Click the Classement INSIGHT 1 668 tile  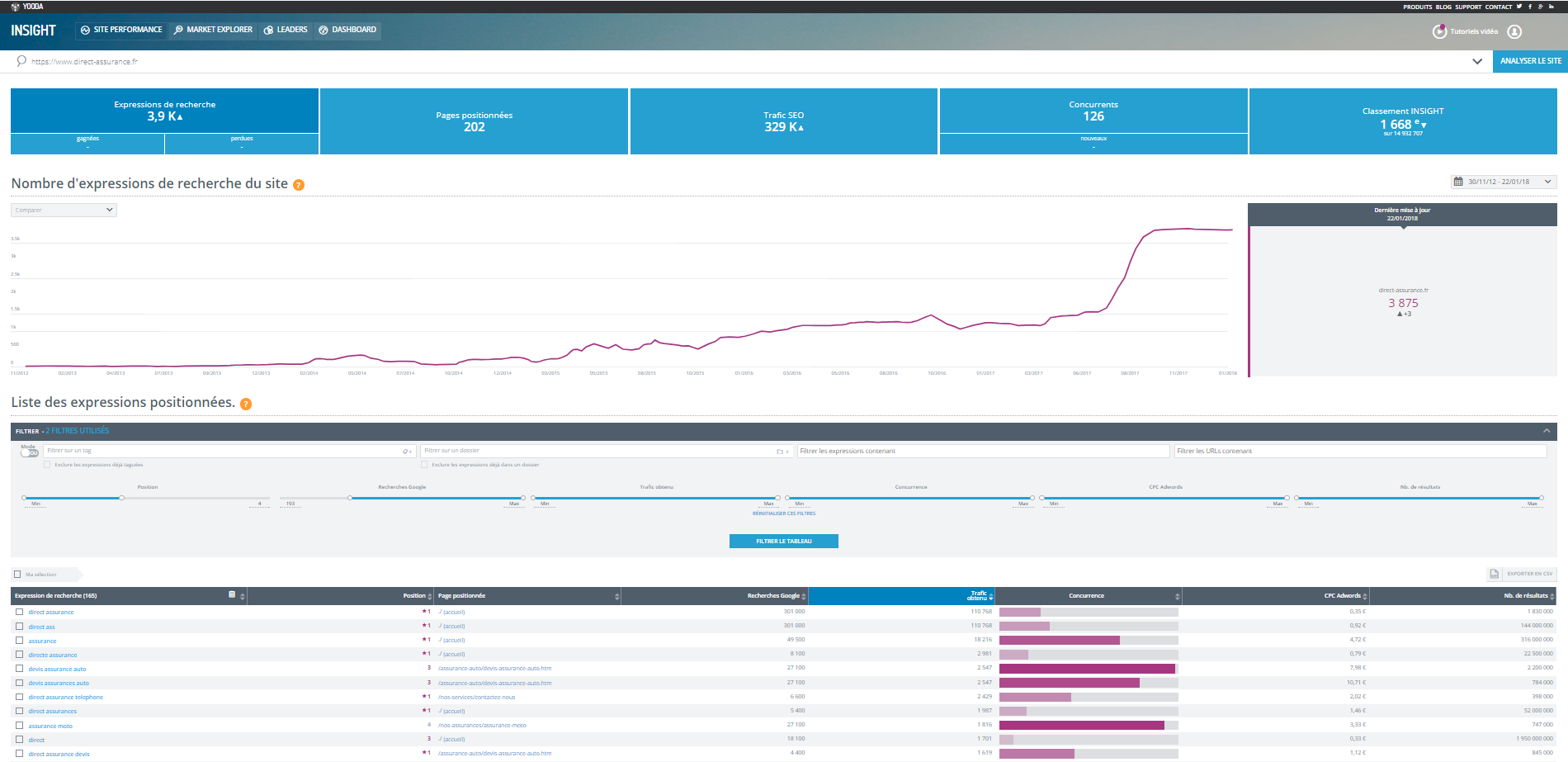1403,121
